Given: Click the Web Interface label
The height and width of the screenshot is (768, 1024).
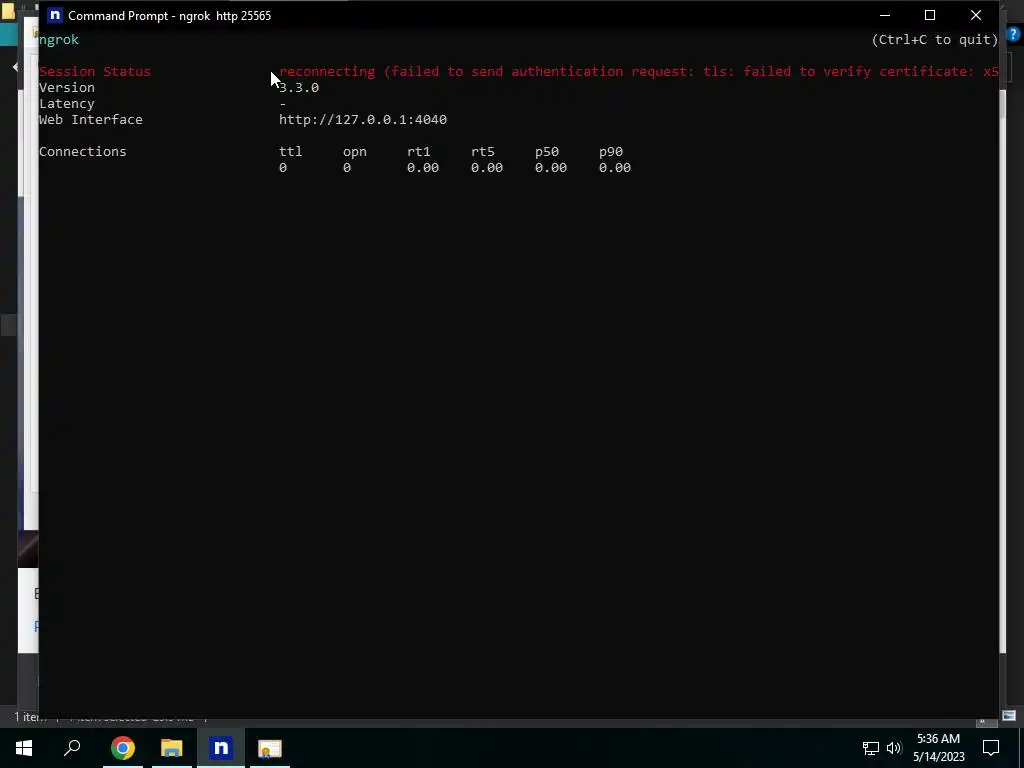Looking at the screenshot, I should tap(91, 120).
